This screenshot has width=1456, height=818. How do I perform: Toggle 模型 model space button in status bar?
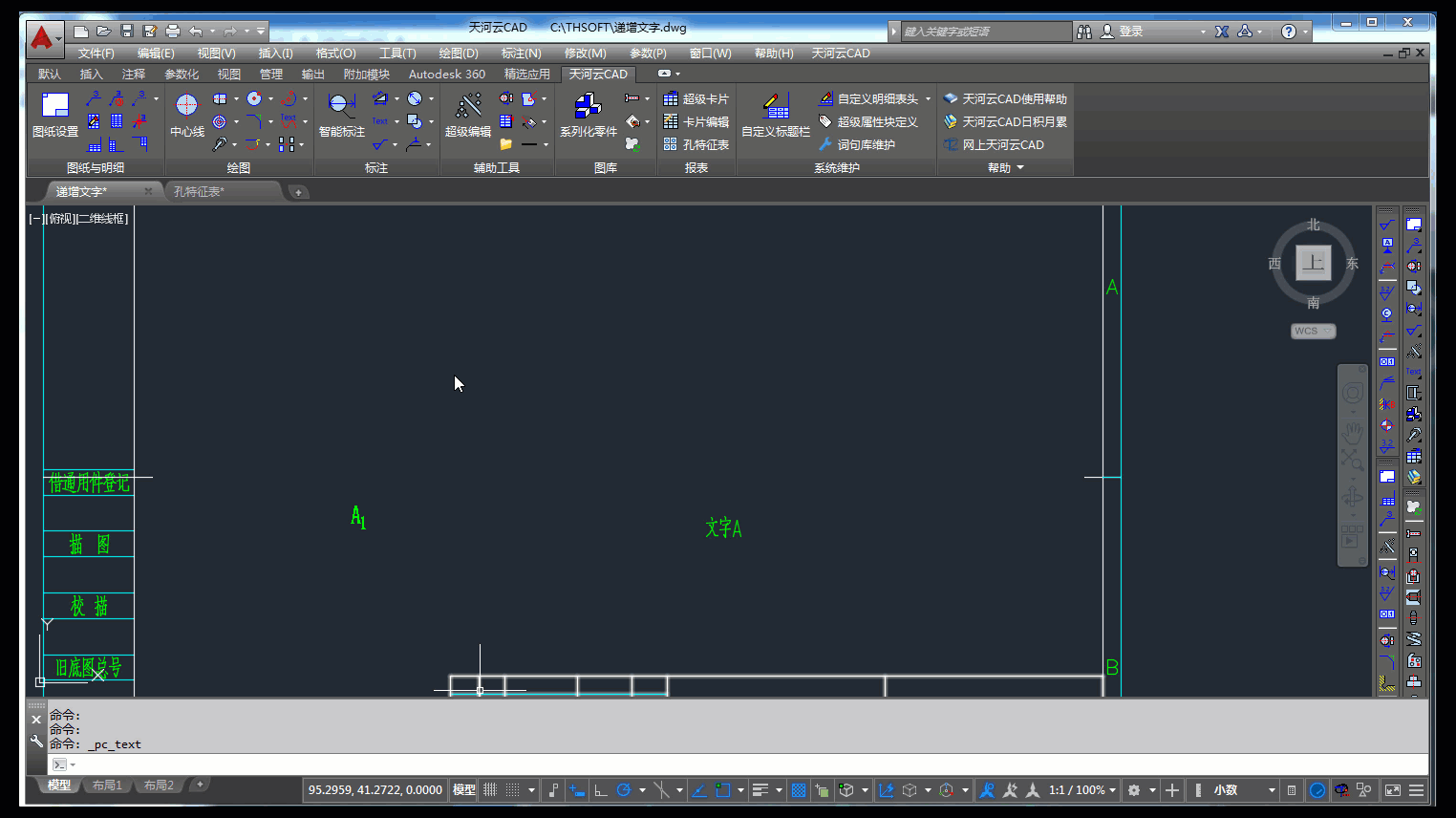point(464,790)
